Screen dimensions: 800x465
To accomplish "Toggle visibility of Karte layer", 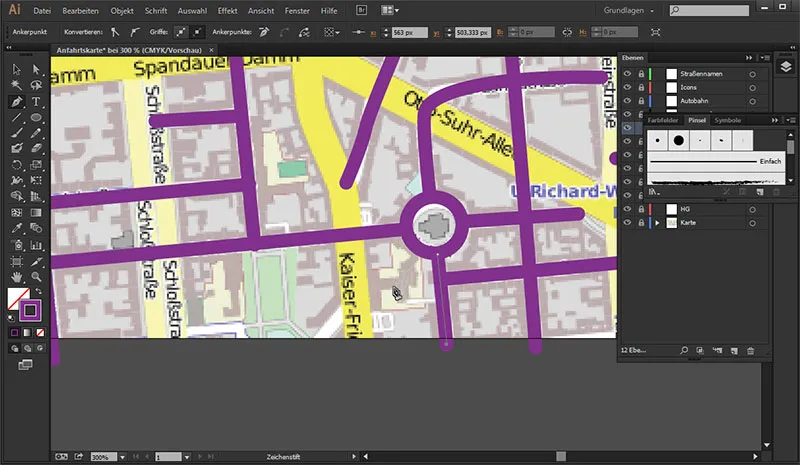I will click(627, 223).
